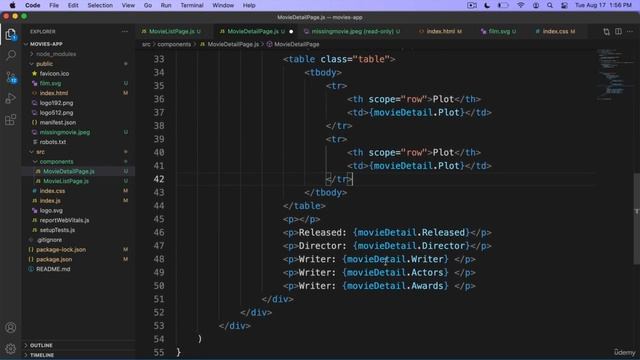Open macOS Spotlight search icon
This screenshot has width=640, height=360.
coord(550,5)
